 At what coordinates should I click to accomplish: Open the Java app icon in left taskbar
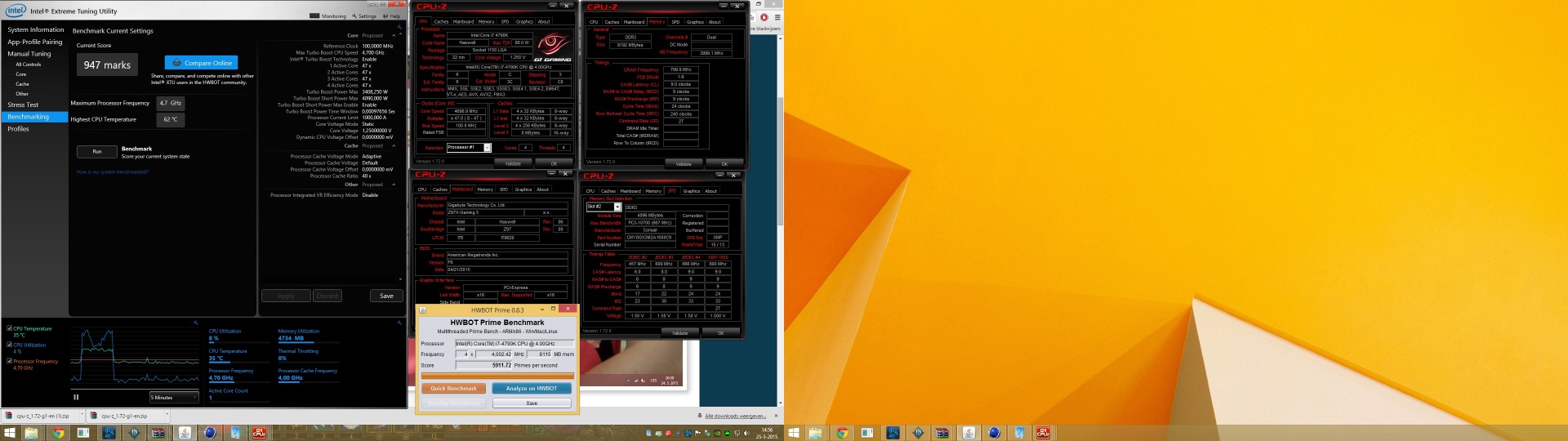point(185,433)
